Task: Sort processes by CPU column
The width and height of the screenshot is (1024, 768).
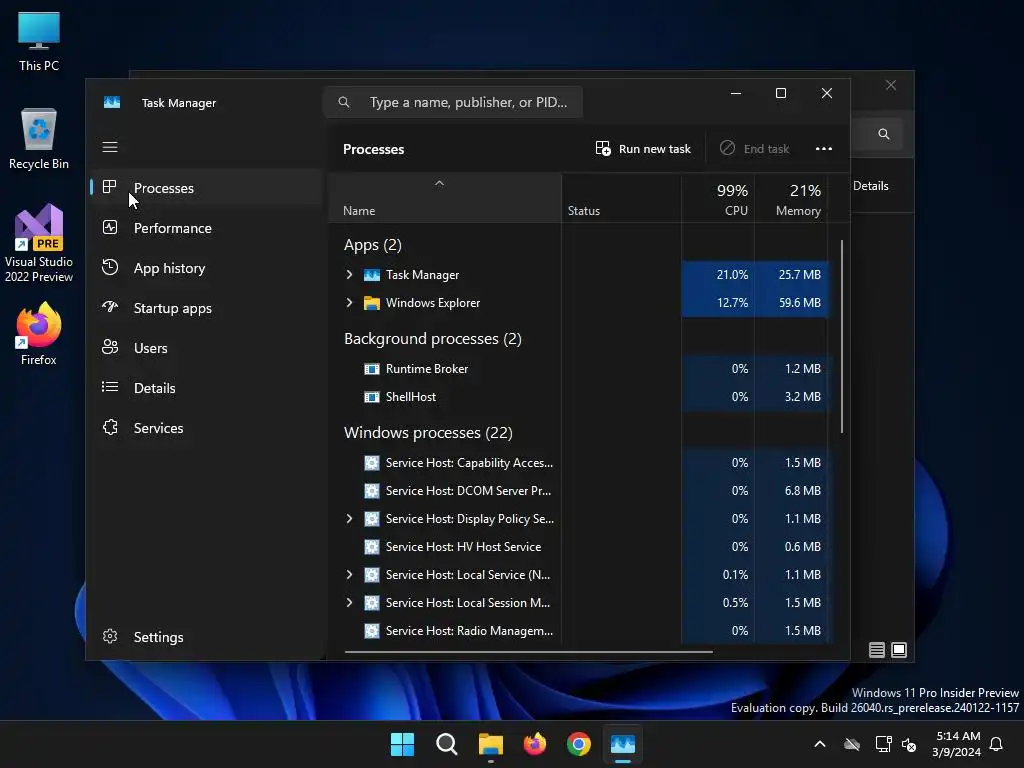Action: [x=718, y=199]
